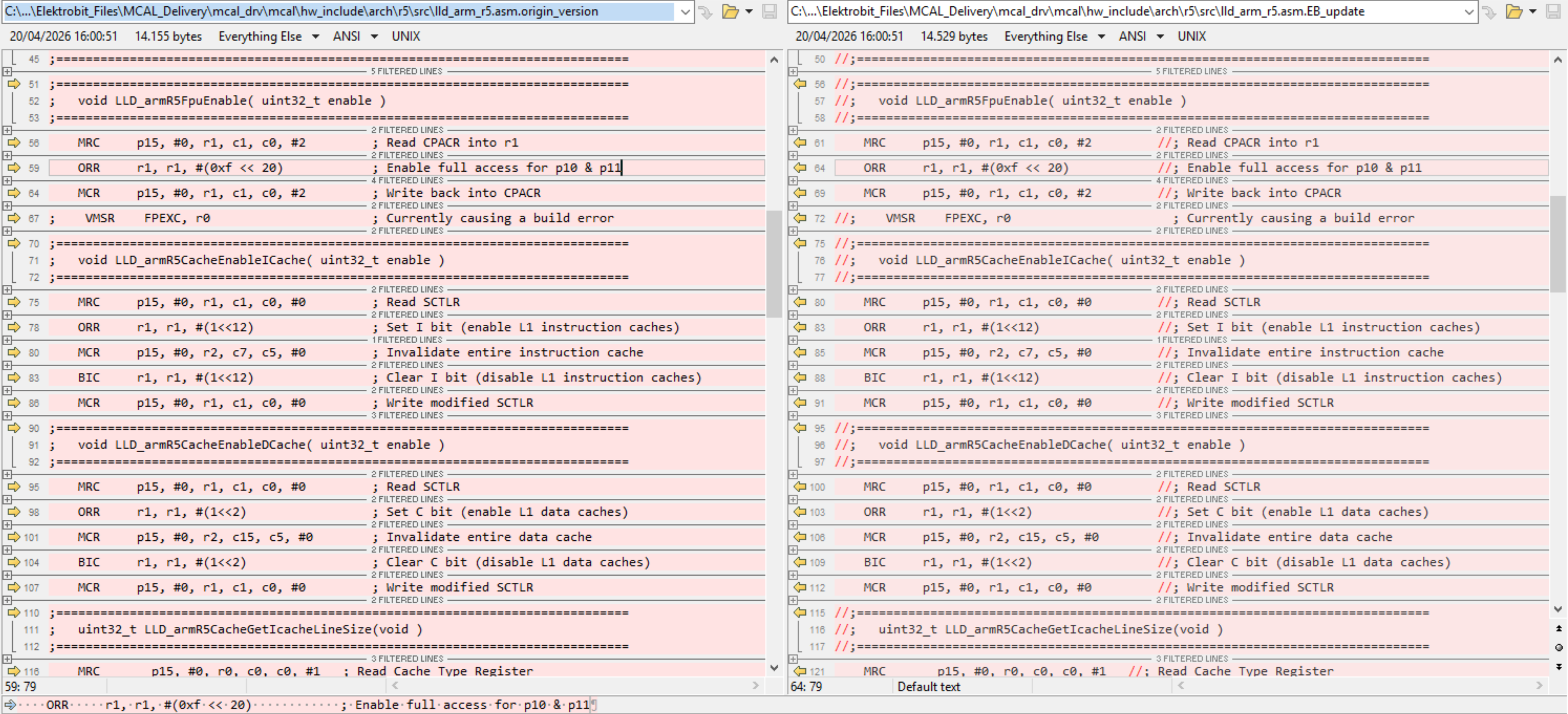This screenshot has width=1568, height=714.
Task: Copy right line 72 VMSR to left
Action: 800,218
